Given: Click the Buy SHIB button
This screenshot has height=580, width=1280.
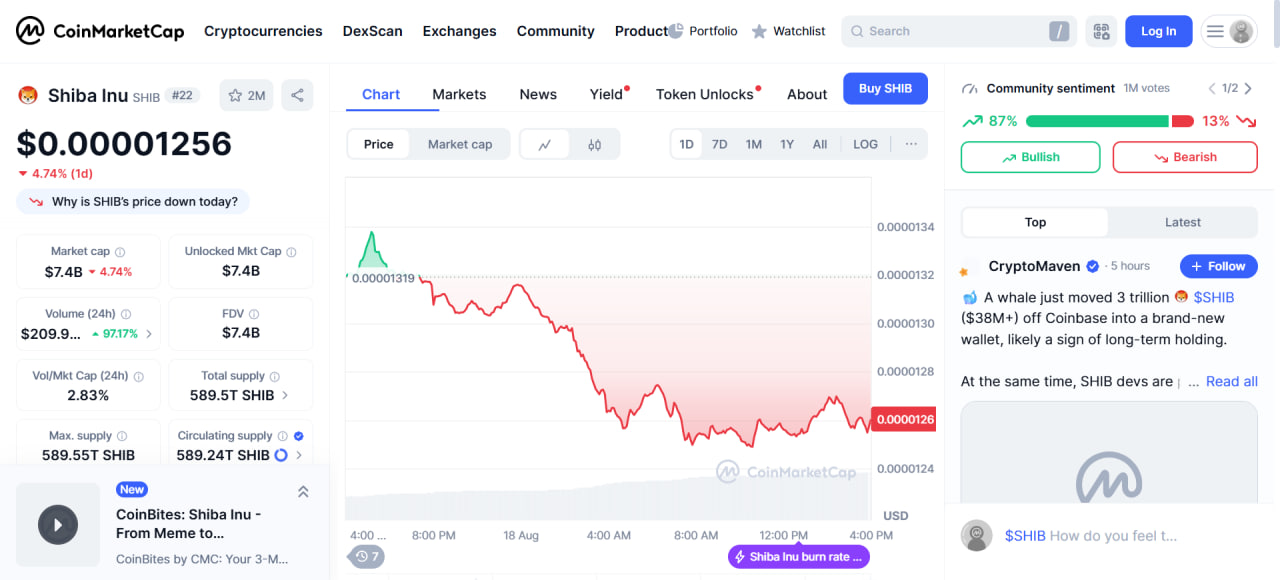Looking at the screenshot, I should point(885,88).
